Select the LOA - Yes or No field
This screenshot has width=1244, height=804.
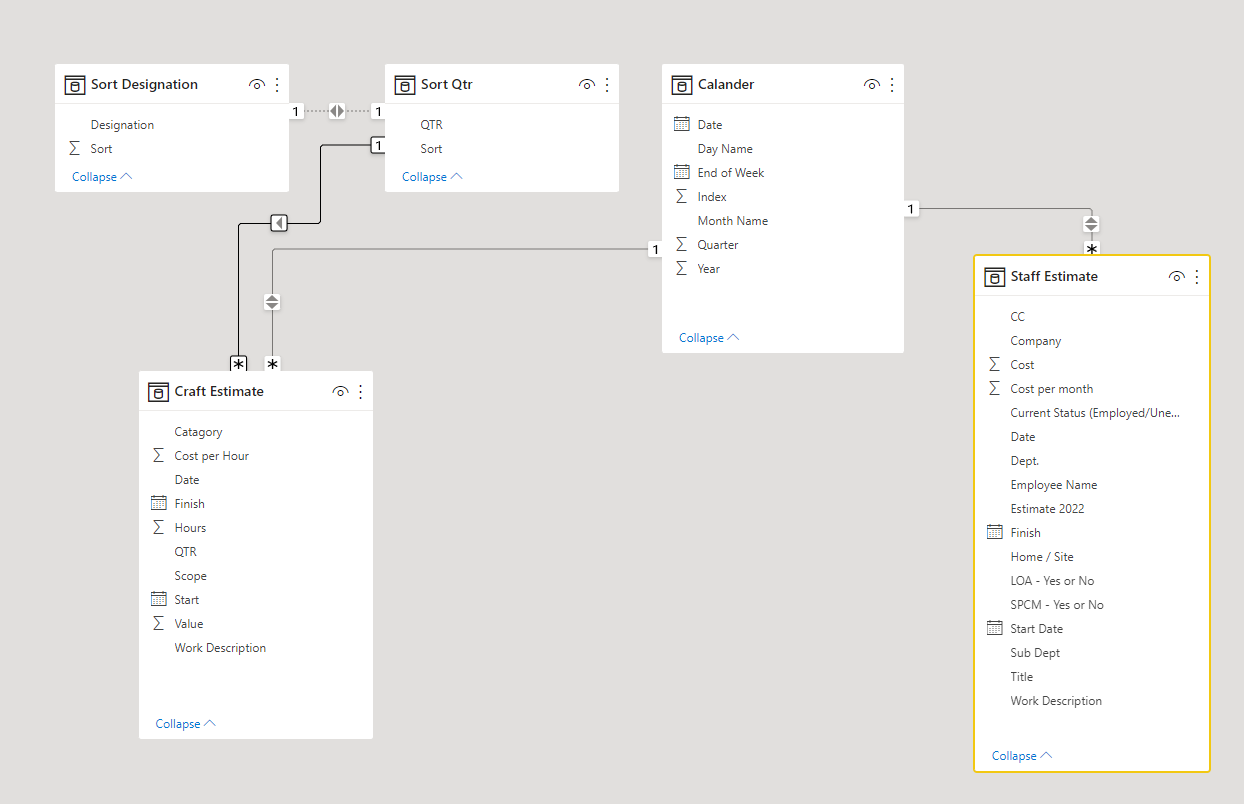coord(1052,581)
